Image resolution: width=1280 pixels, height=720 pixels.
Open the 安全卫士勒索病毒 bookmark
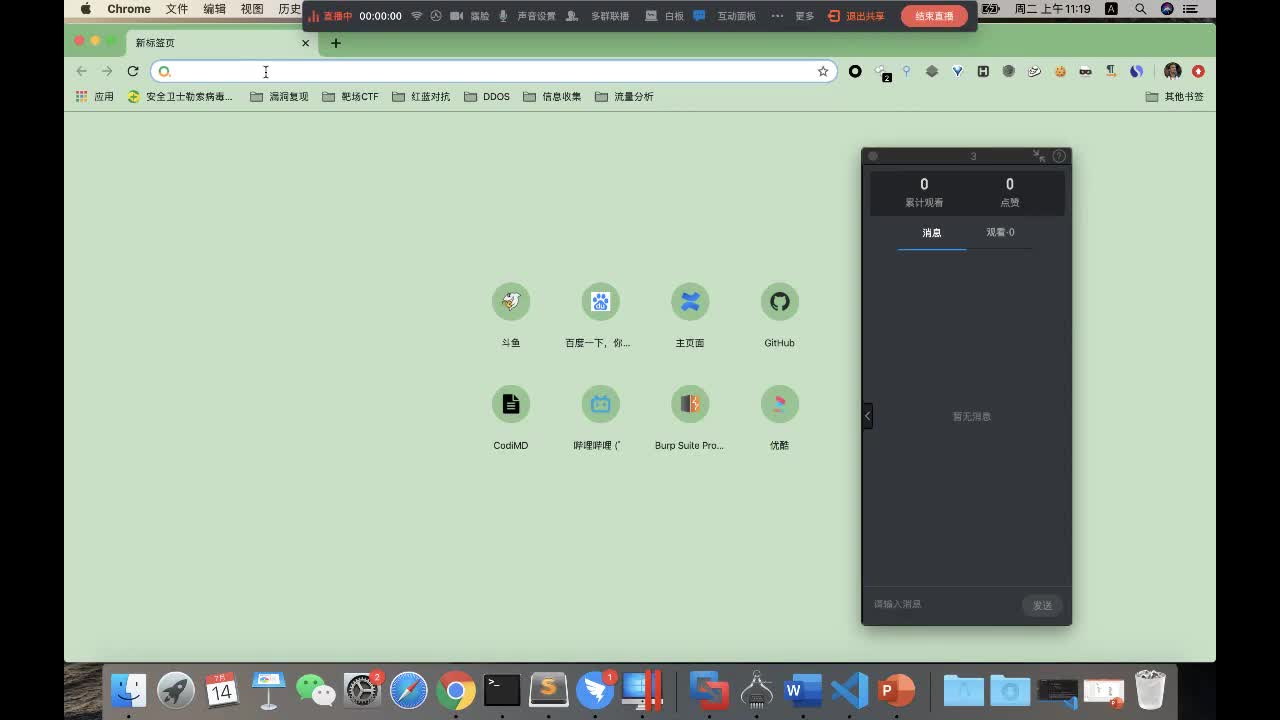[180, 97]
